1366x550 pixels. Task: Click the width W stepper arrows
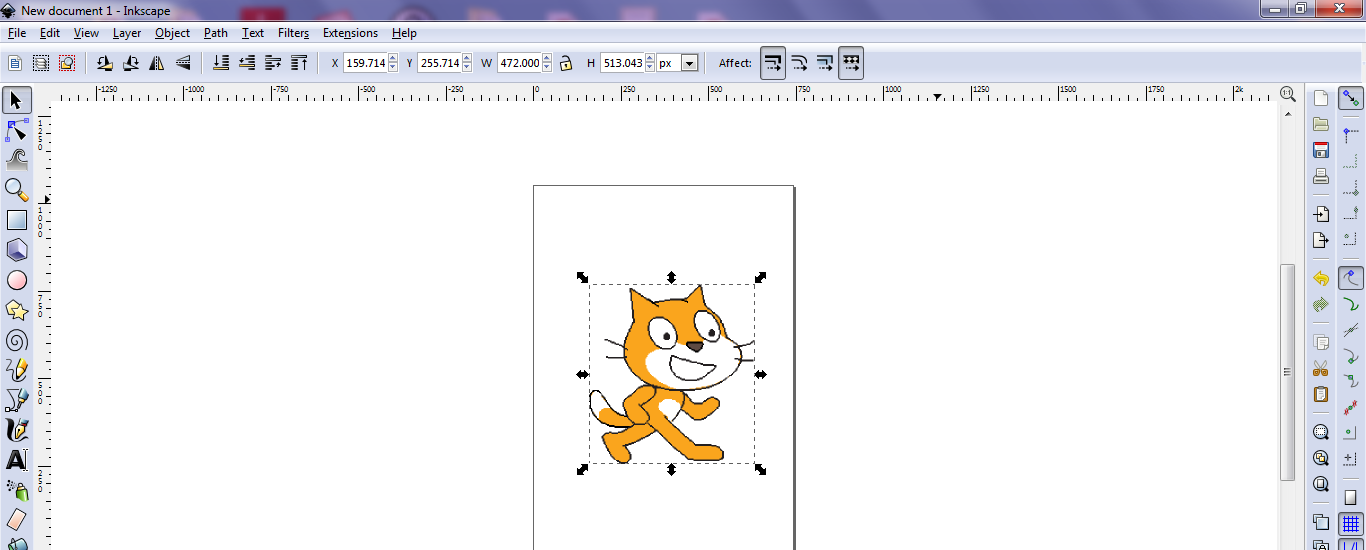(x=547, y=63)
